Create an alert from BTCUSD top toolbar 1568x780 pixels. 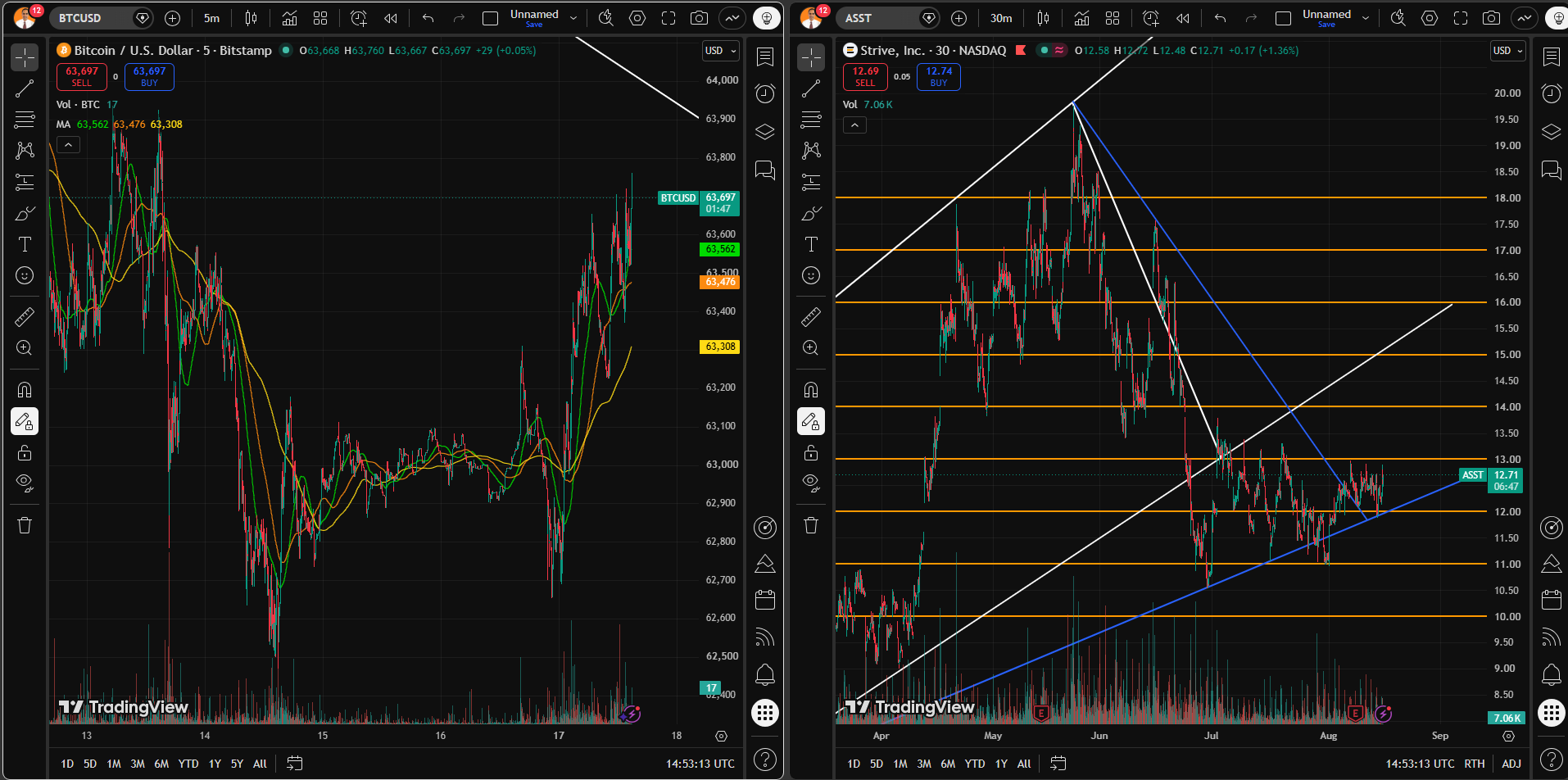[x=359, y=18]
